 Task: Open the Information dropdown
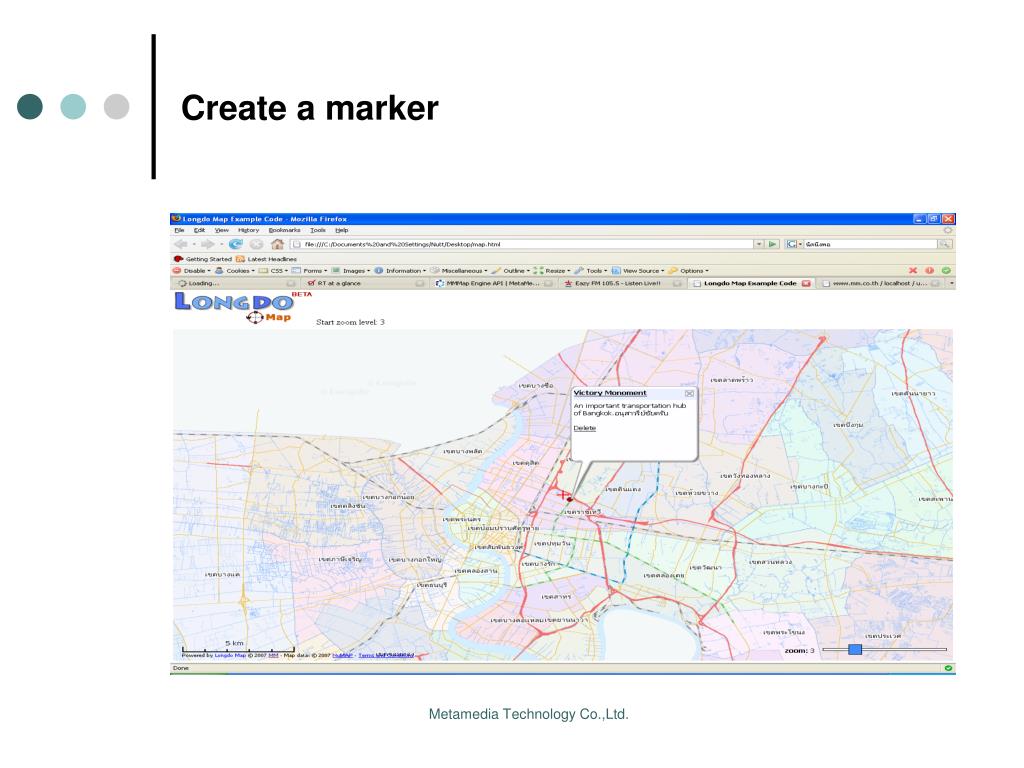click(400, 270)
